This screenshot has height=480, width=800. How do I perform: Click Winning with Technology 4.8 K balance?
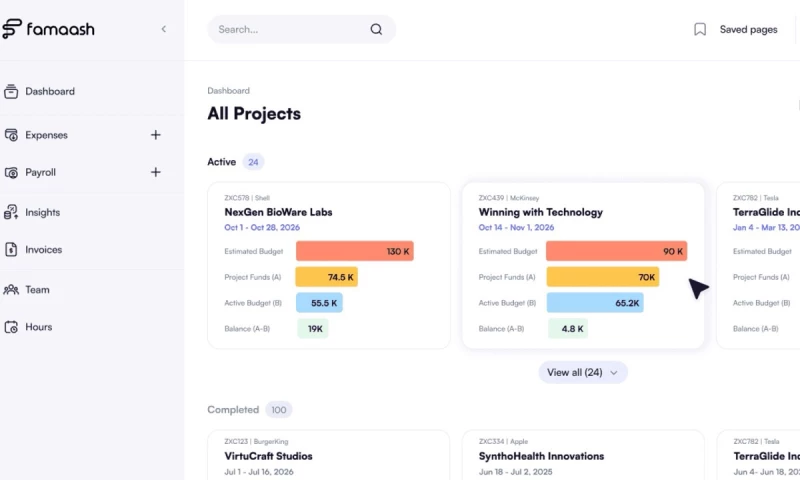[568, 329]
